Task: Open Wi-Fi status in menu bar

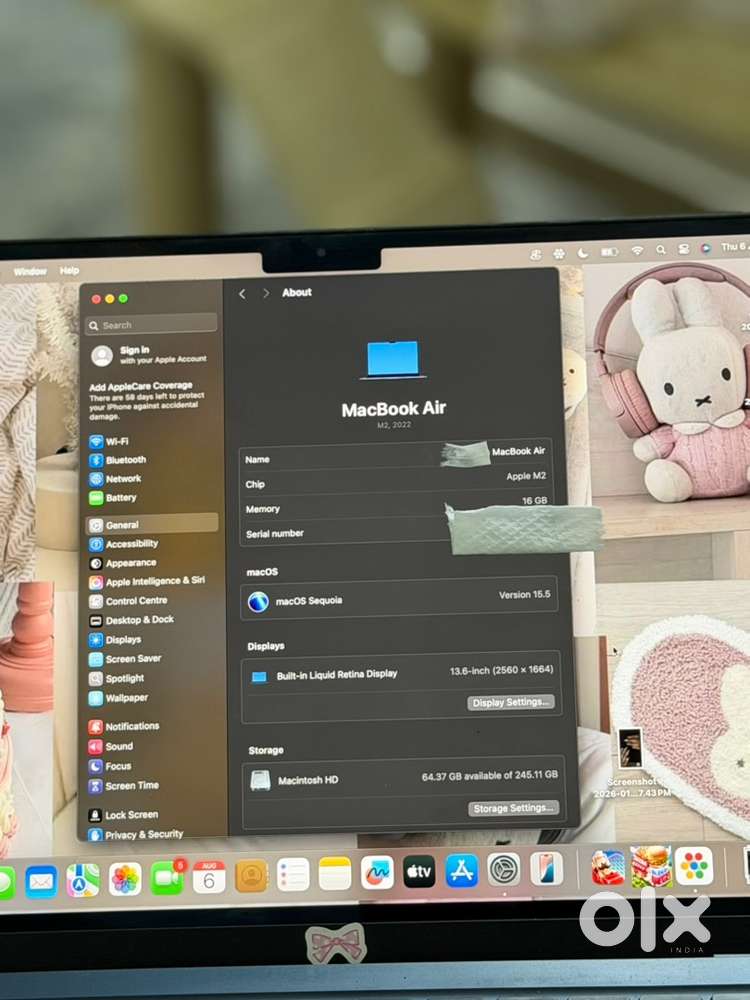Action: (x=637, y=251)
